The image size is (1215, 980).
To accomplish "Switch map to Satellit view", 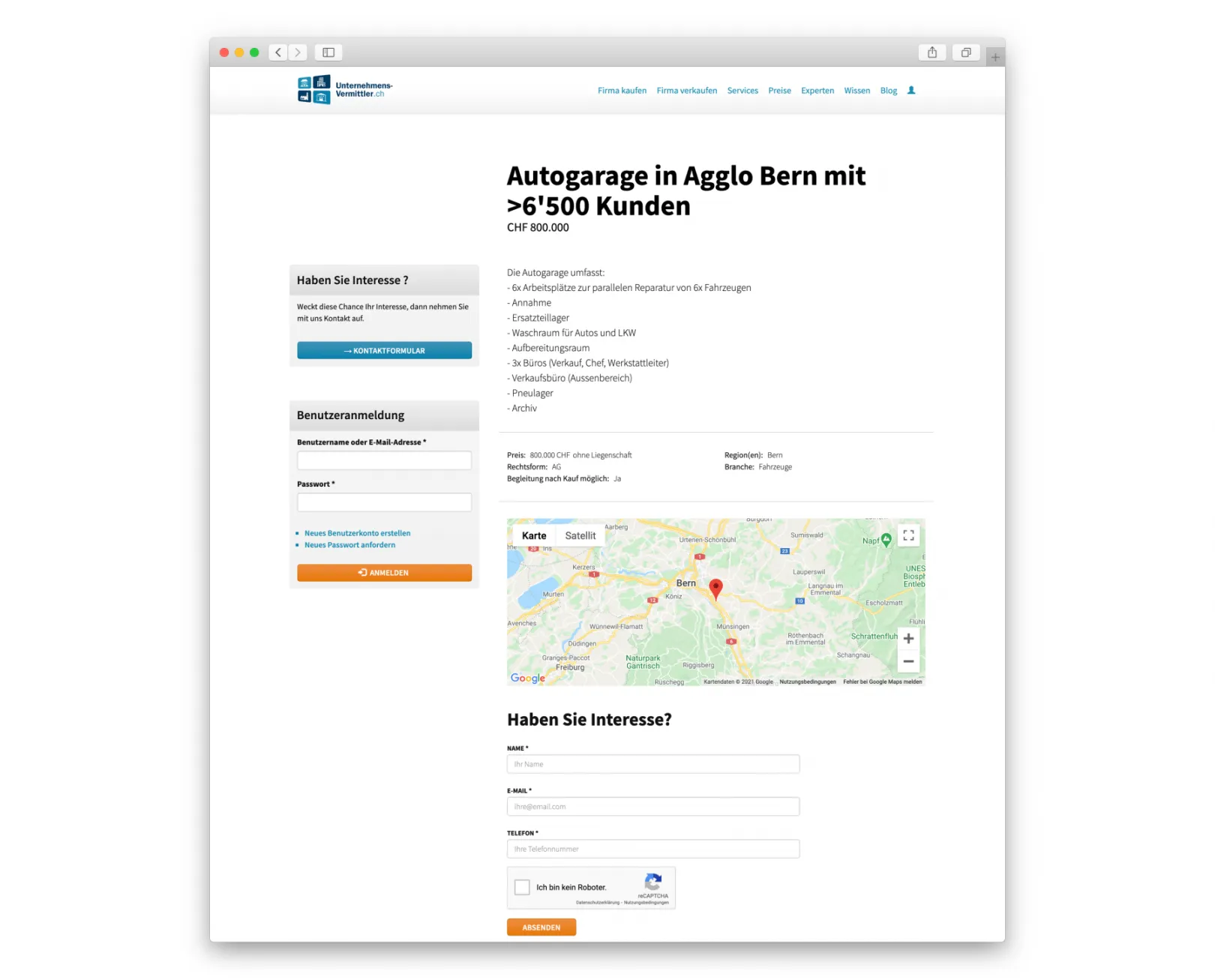I will click(x=580, y=535).
